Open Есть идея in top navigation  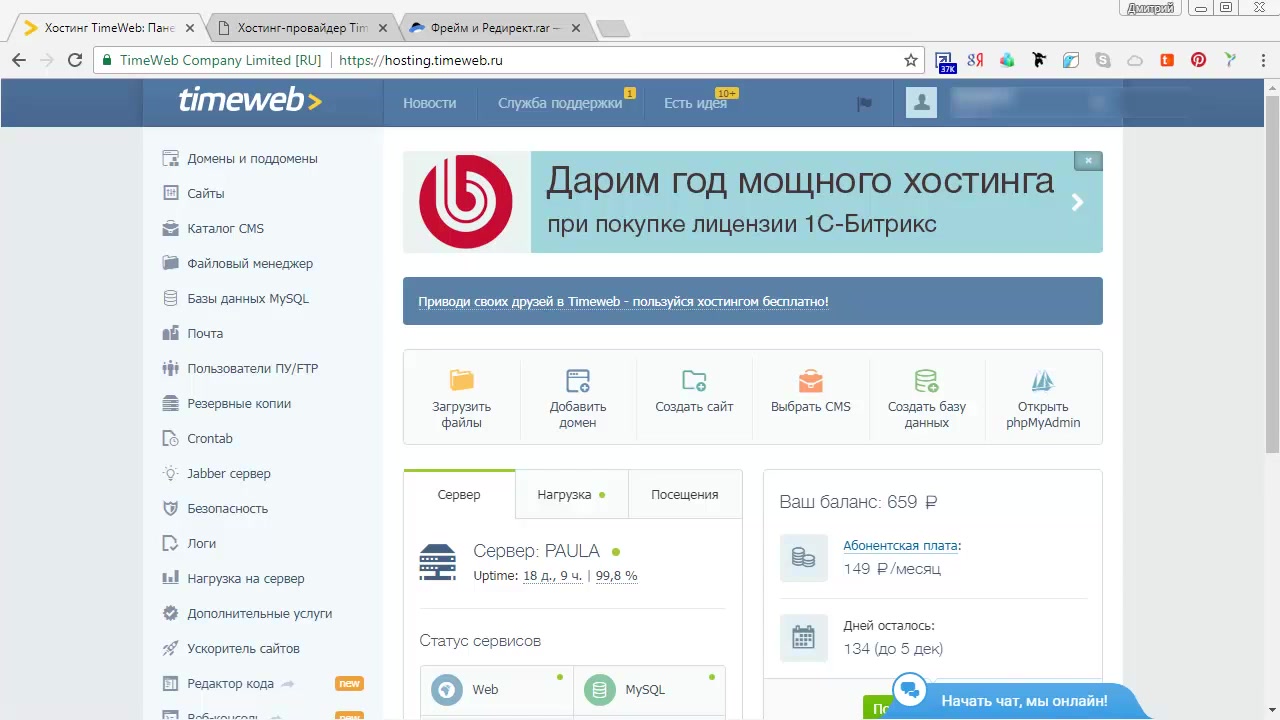pos(695,103)
